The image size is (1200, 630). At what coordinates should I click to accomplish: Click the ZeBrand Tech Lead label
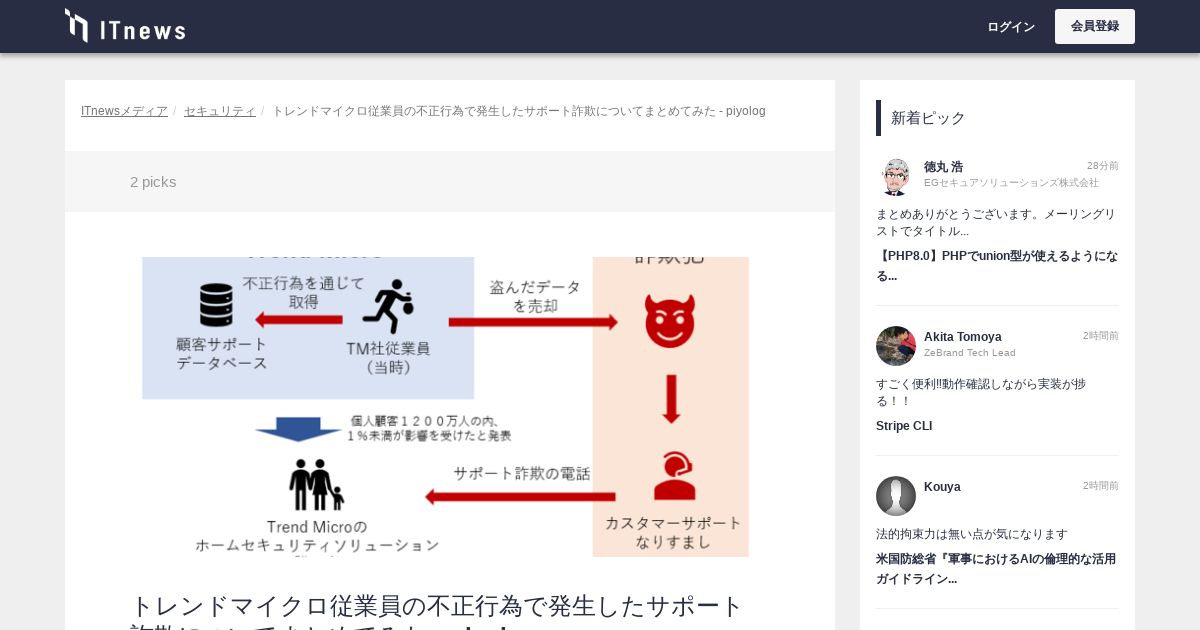(x=970, y=353)
